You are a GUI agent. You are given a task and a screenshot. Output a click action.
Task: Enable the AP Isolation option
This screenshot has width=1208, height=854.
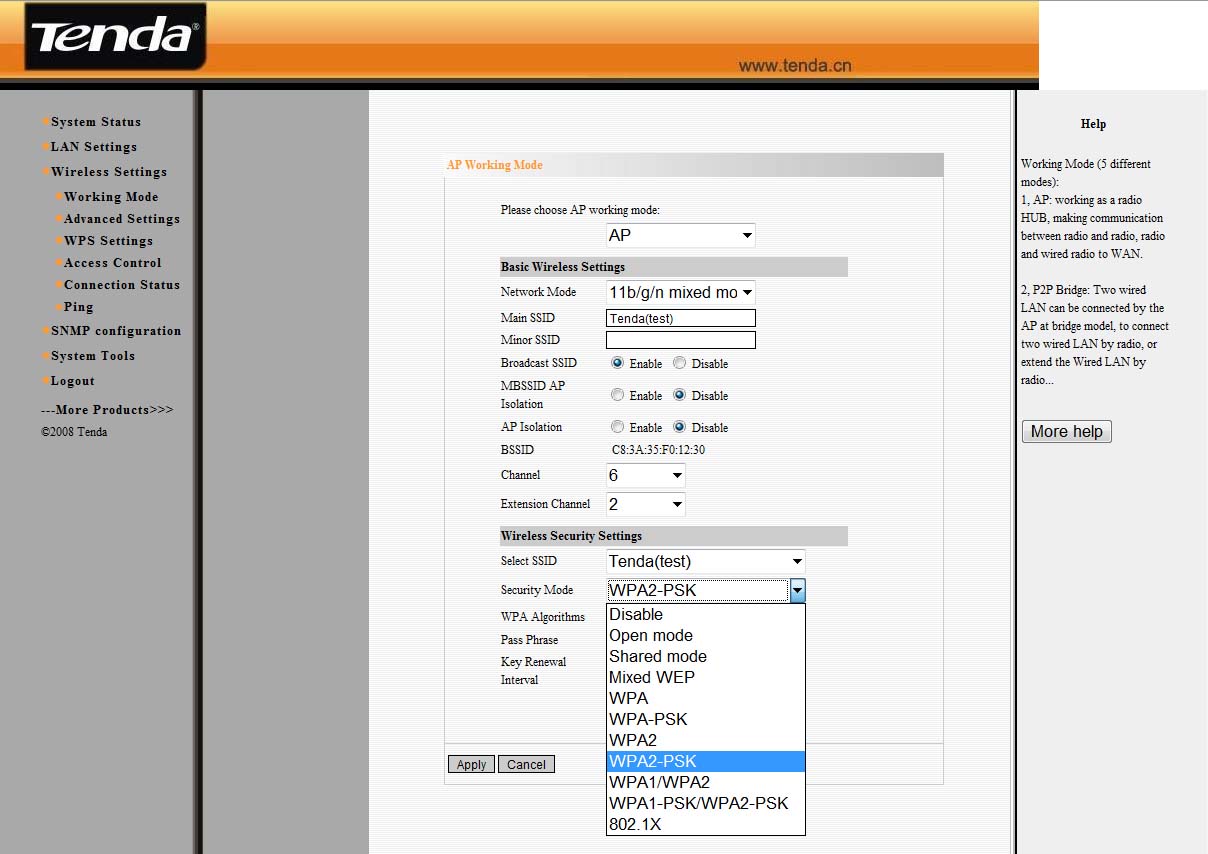click(618, 427)
